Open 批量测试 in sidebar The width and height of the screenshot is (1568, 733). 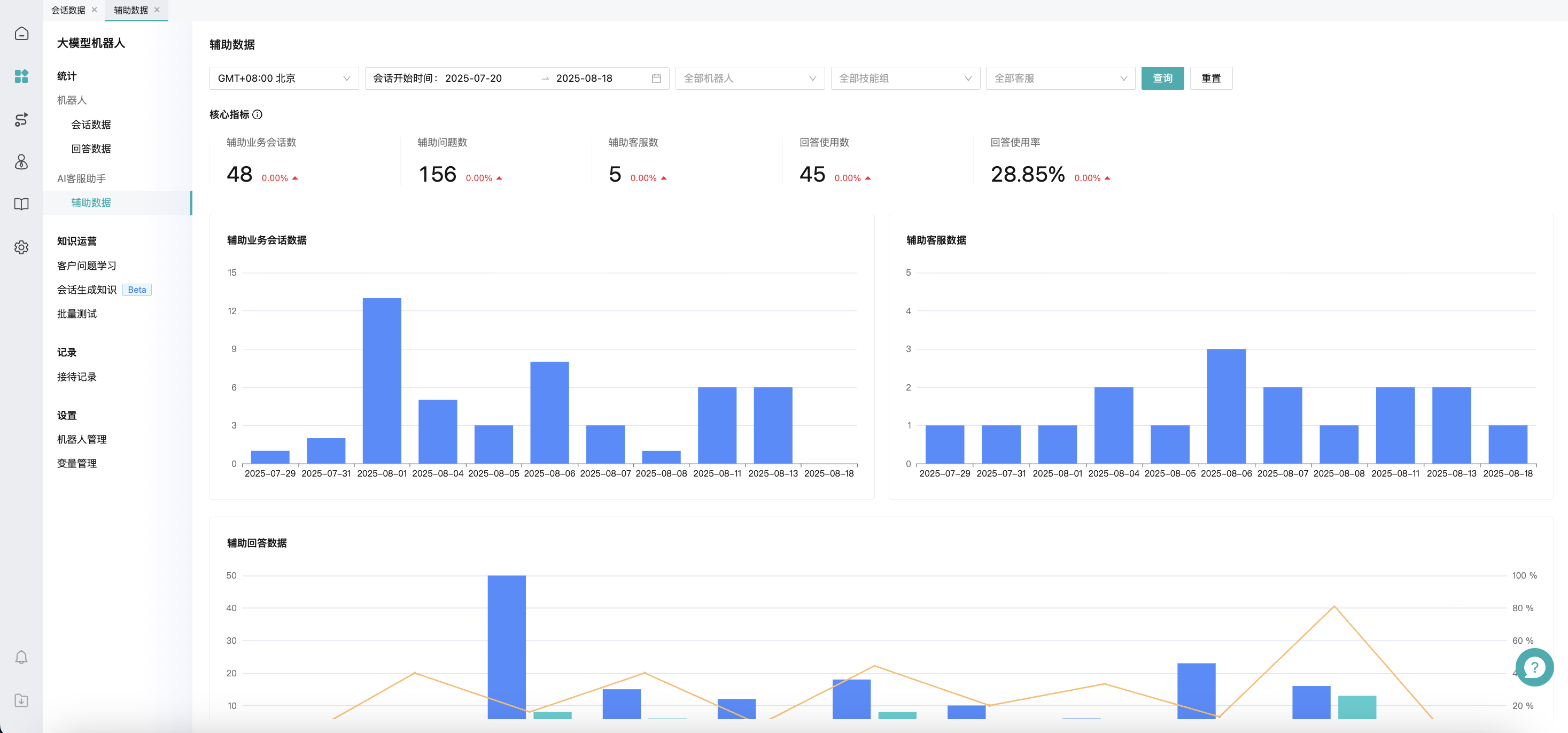(77, 314)
